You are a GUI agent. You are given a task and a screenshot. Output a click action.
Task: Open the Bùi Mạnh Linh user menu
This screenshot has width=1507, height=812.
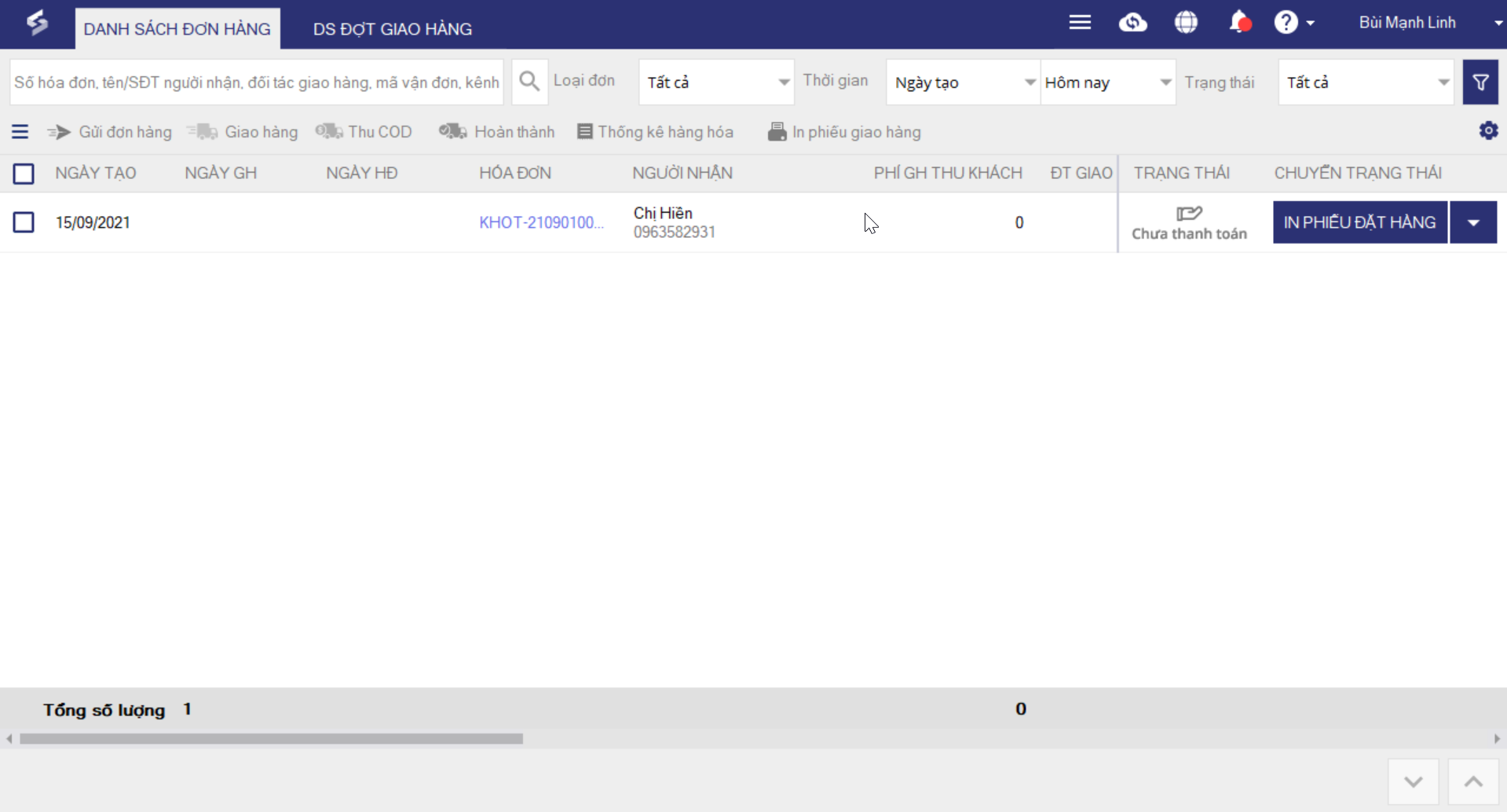point(1430,22)
